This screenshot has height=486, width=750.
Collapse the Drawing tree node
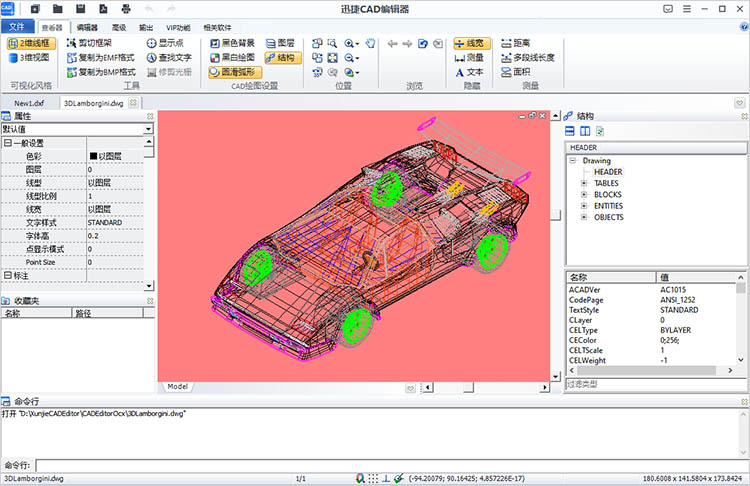coord(573,160)
